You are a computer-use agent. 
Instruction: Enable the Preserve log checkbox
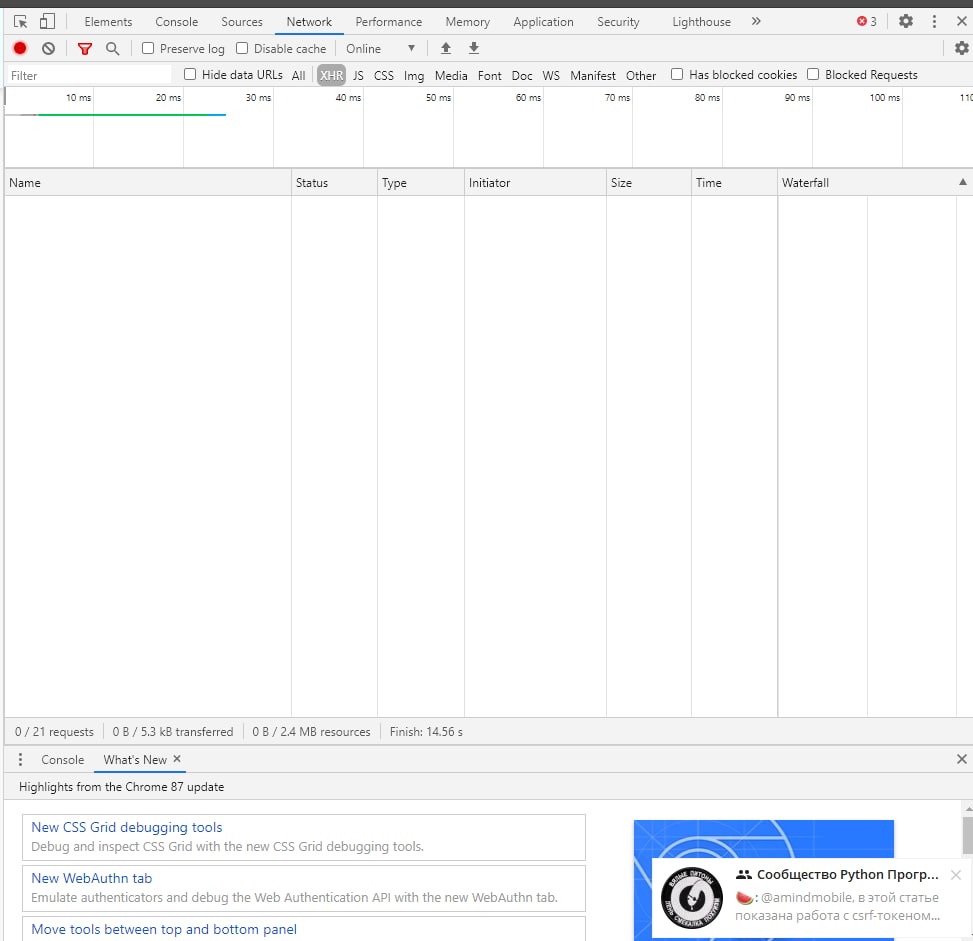coord(148,48)
